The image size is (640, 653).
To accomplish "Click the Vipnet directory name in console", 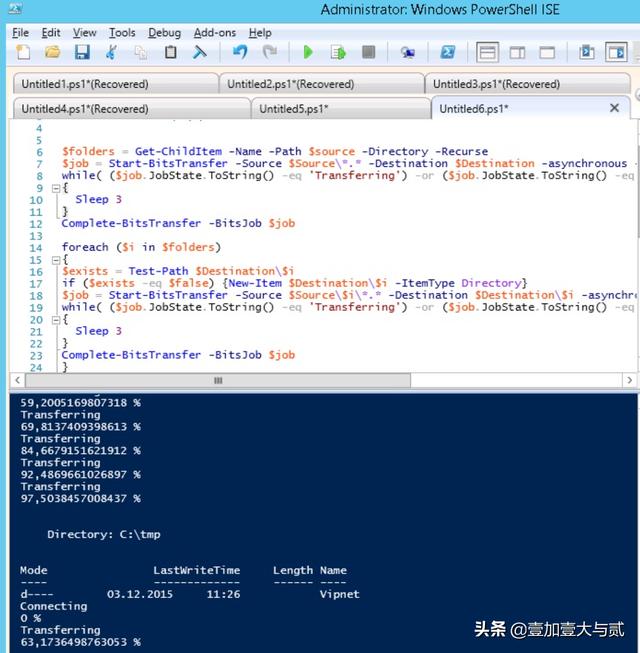I will click(x=339, y=594).
